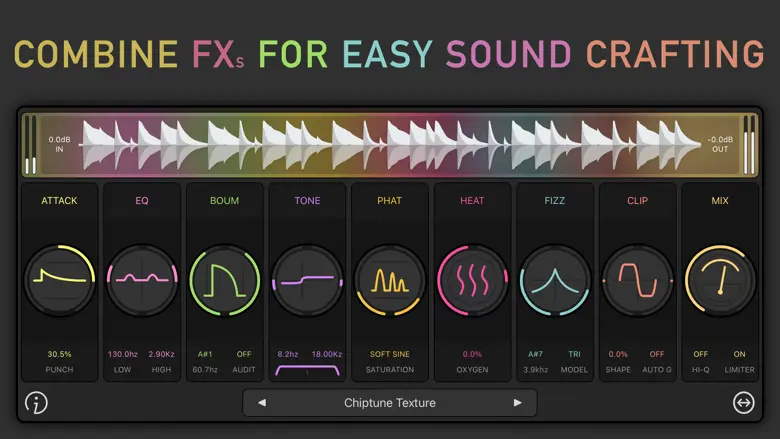Select the BOUM A#1 note value
The height and width of the screenshot is (439, 780).
click(x=205, y=354)
